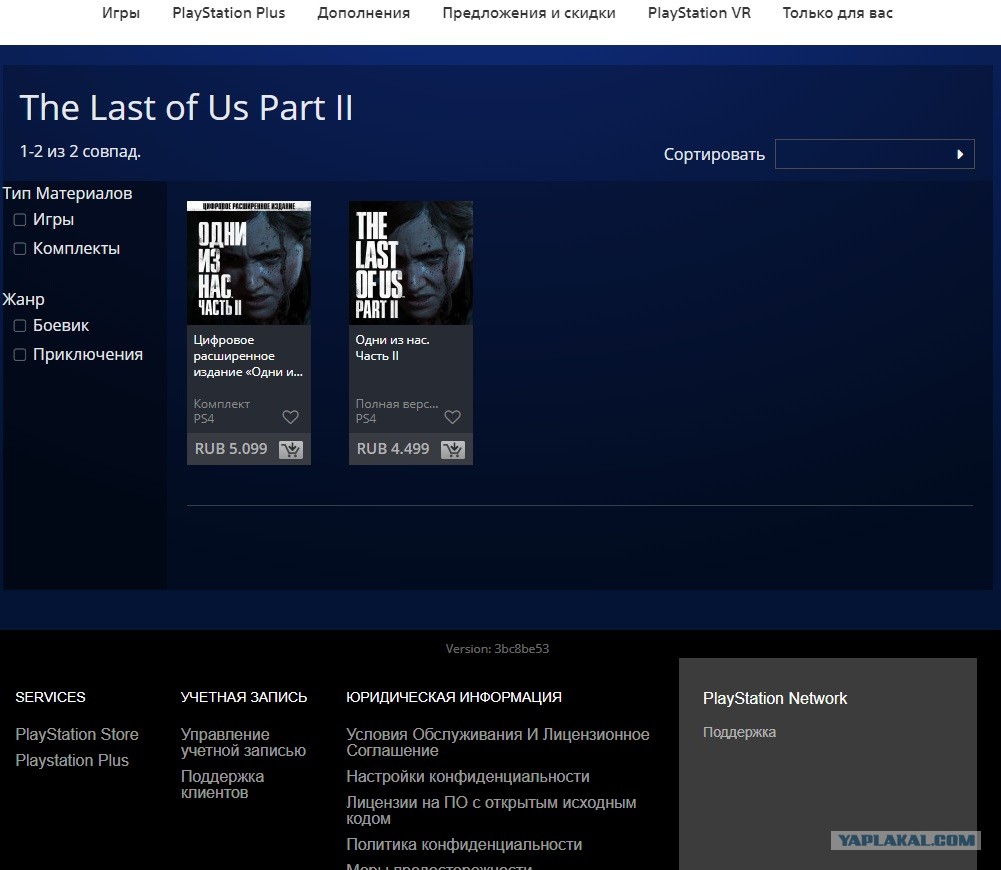Open The Last of Us Part II cover
Screen dimensions: 1001x870
point(411,263)
